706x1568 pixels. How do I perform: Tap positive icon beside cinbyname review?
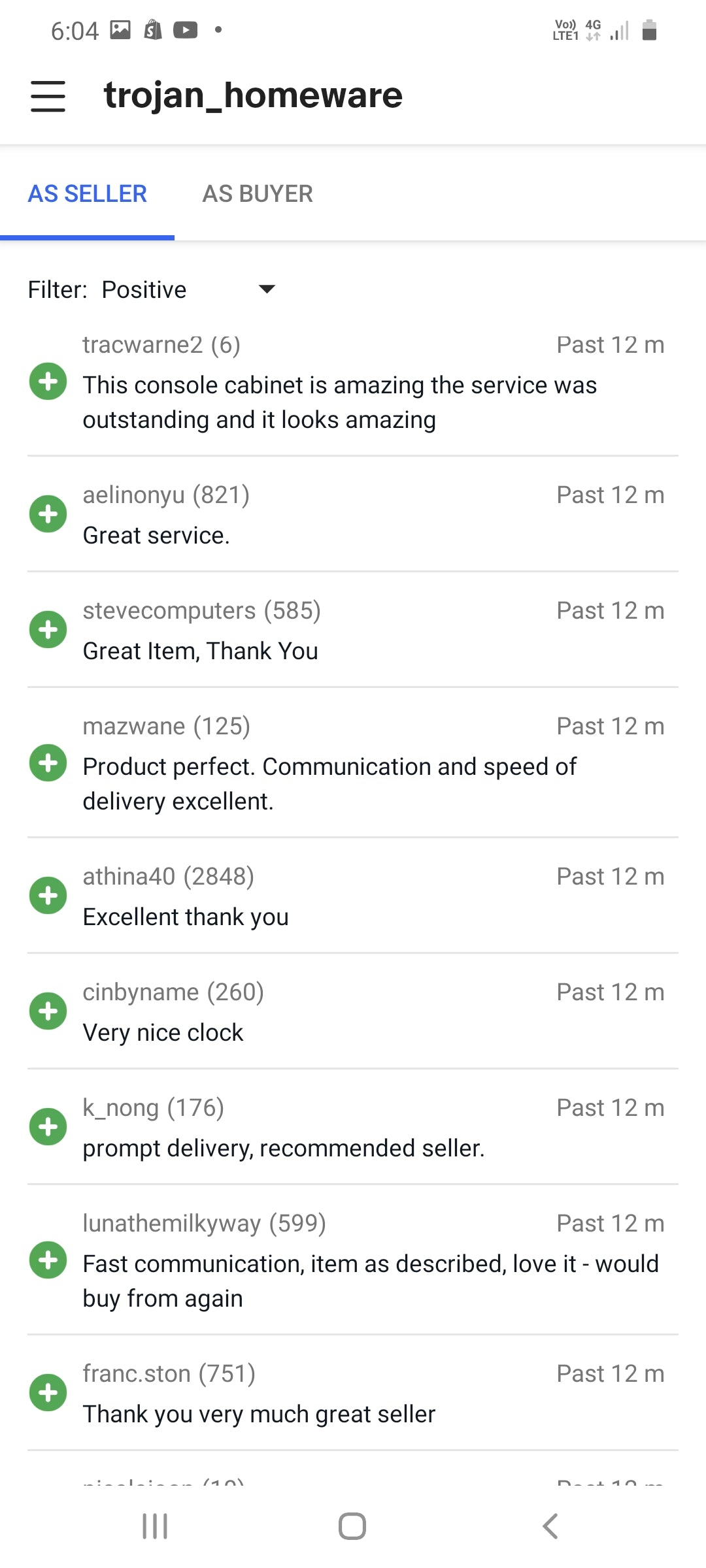pos(48,1011)
